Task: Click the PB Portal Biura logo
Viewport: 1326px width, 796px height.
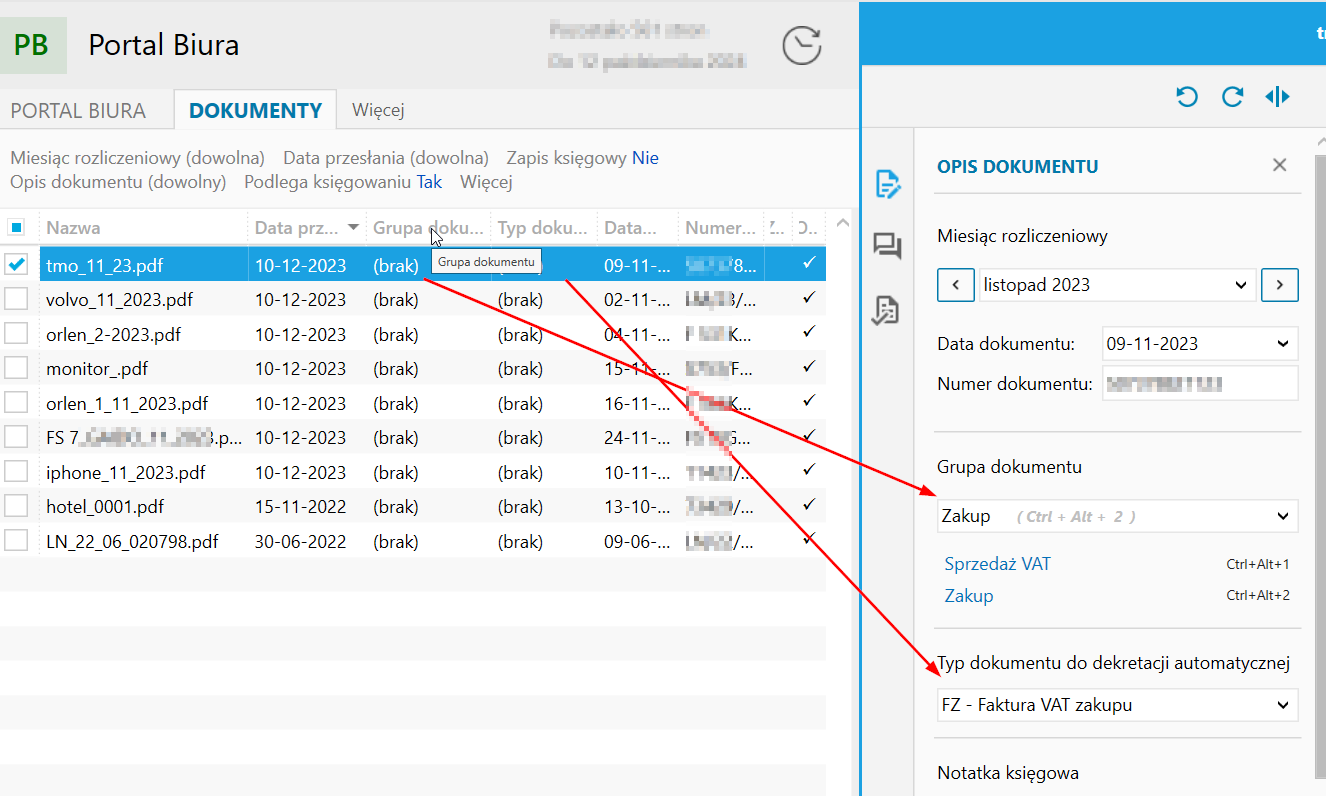Action: click(32, 45)
